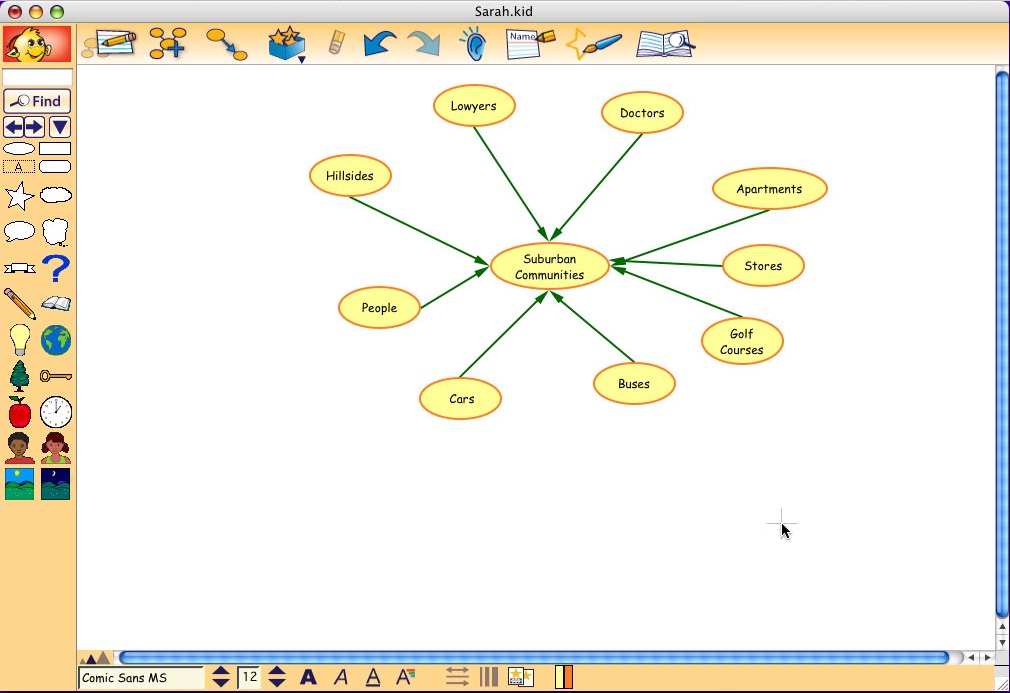Select the open book symbol
This screenshot has width=1010, height=693.
[56, 303]
